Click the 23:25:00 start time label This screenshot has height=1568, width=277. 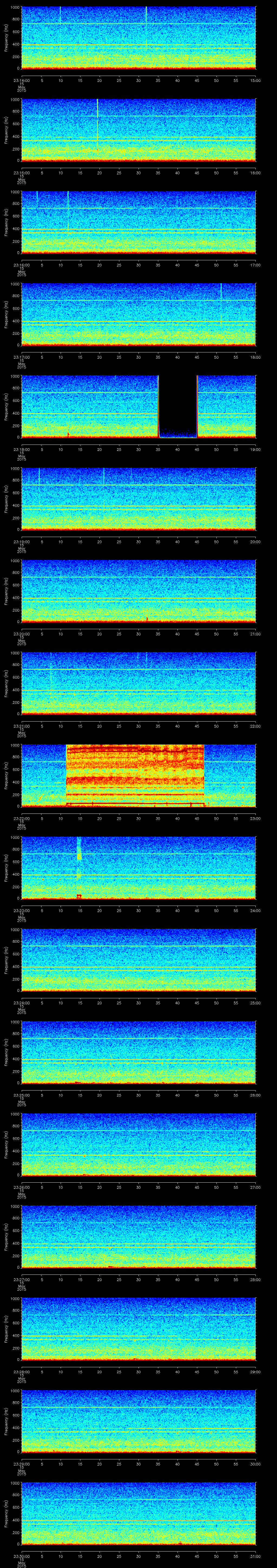(x=21, y=1095)
